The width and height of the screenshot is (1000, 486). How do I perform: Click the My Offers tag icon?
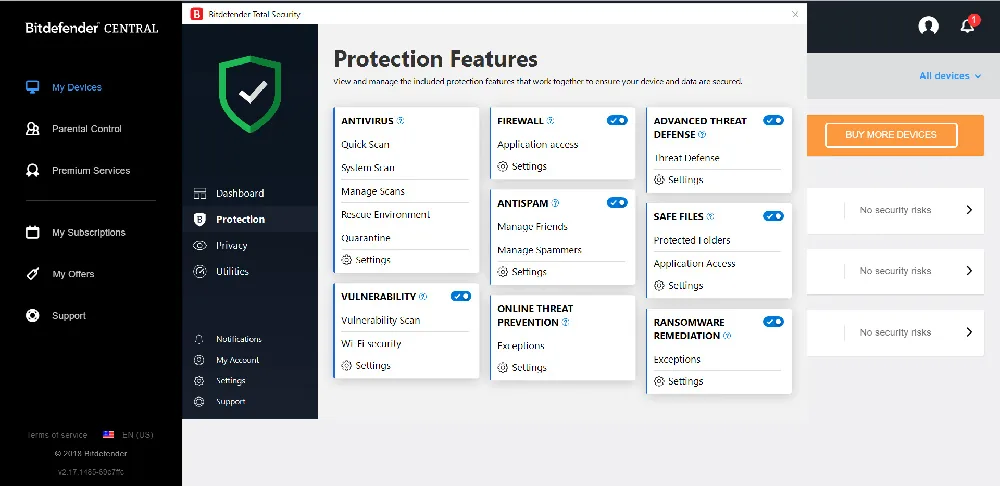point(33,274)
